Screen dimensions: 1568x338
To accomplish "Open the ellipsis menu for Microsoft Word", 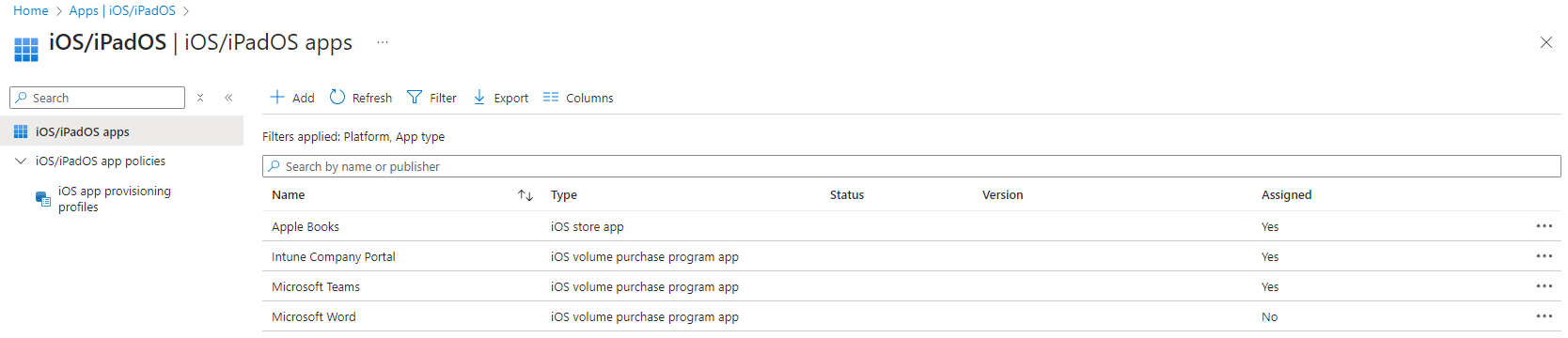I will click(1544, 316).
